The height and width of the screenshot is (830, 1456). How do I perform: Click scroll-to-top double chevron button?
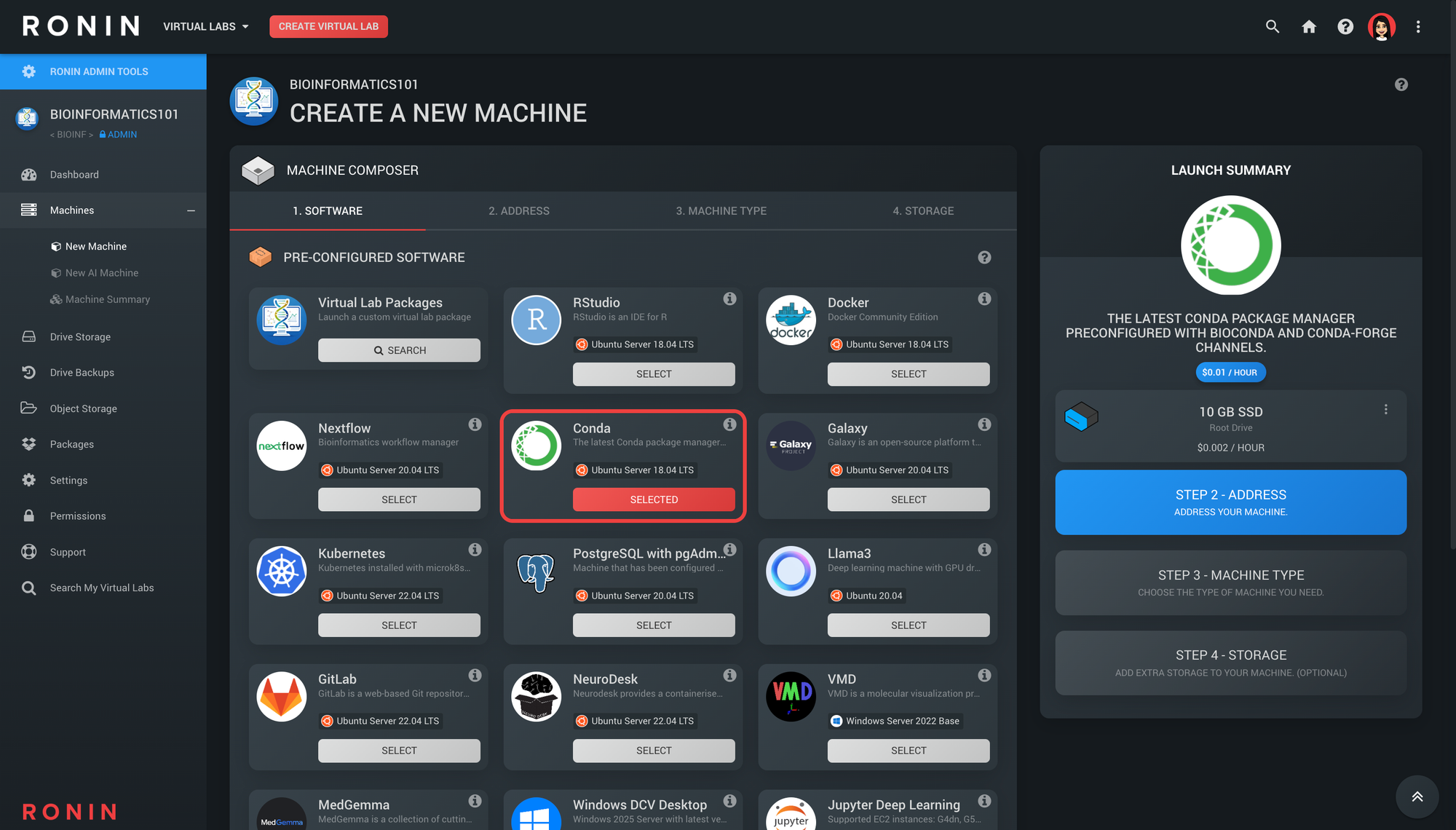[x=1417, y=797]
